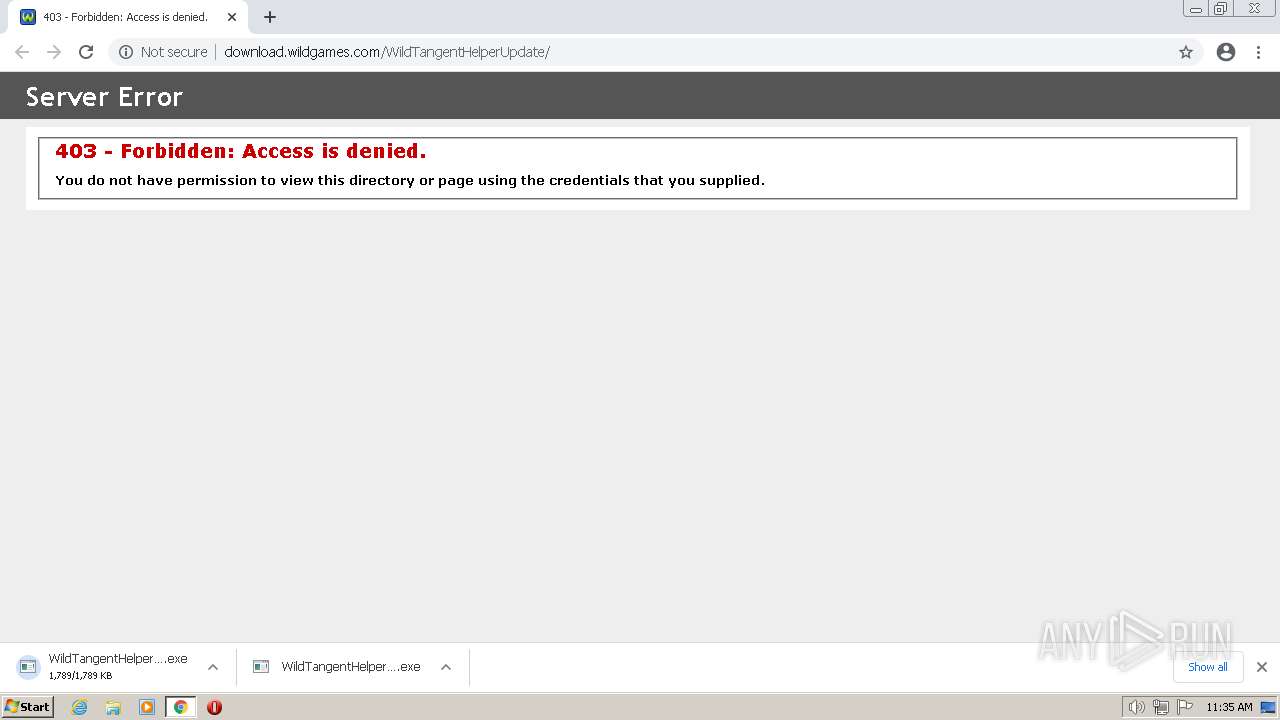The width and height of the screenshot is (1280, 720).
Task: Reload the current page
Action: (86, 52)
